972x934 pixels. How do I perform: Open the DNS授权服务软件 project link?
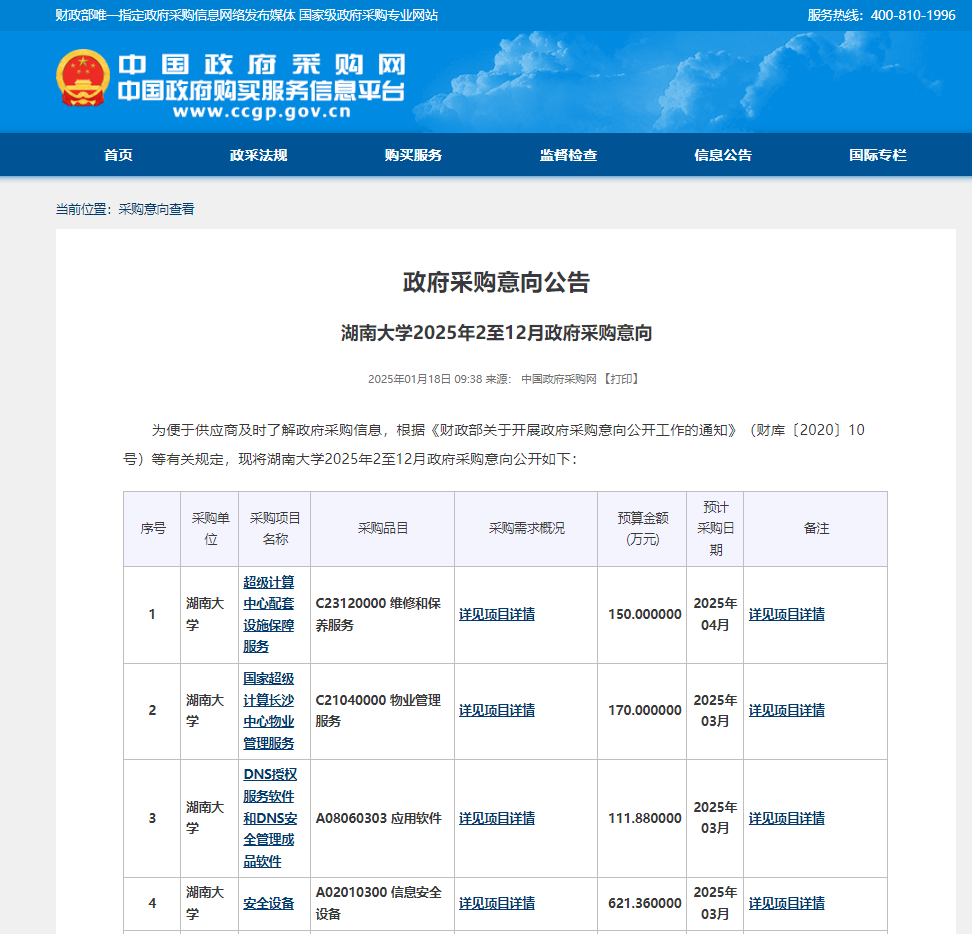click(270, 818)
